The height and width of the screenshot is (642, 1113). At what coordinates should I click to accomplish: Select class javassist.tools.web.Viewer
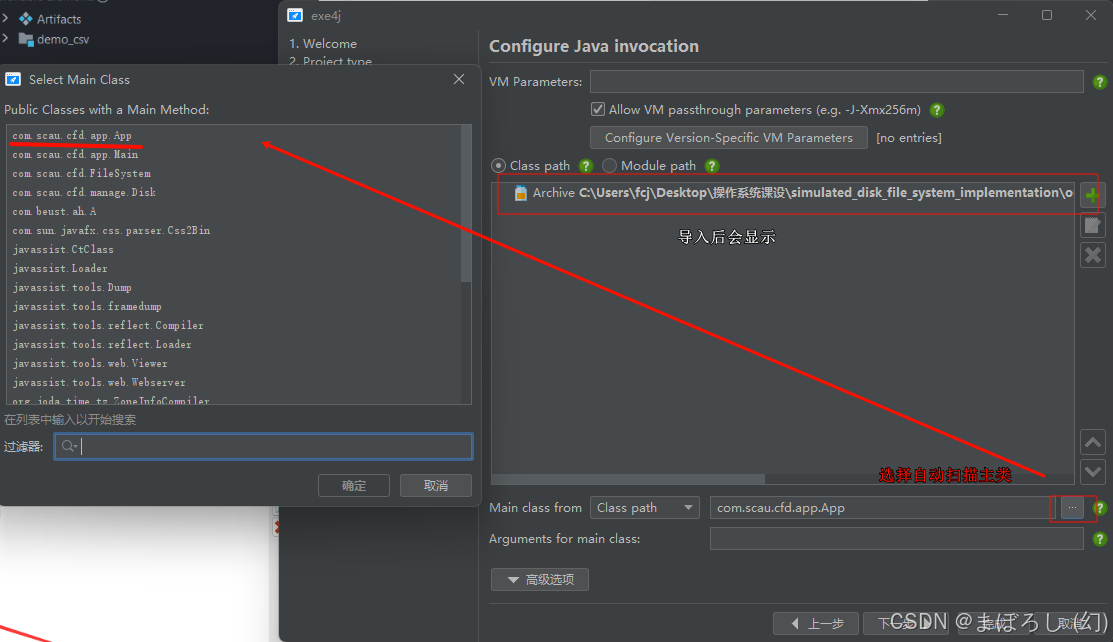pos(89,364)
